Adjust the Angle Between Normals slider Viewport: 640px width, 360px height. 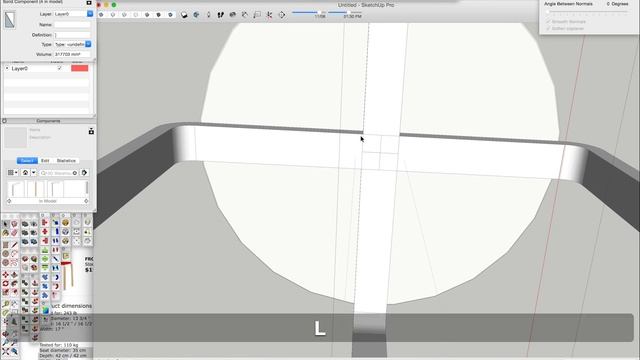[x=587, y=12]
